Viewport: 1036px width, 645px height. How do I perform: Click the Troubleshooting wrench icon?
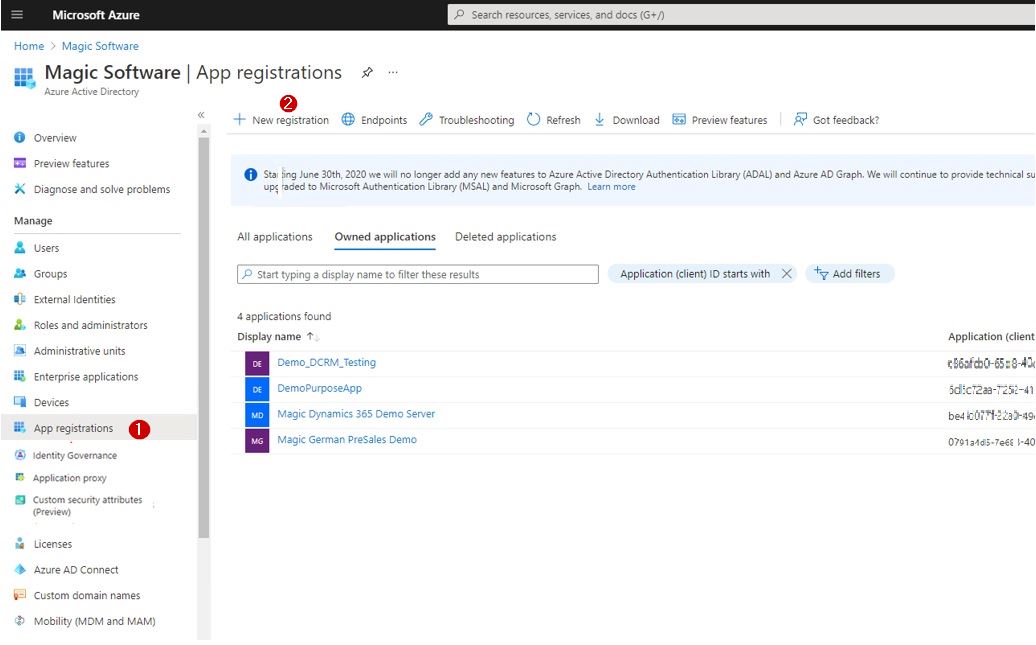pos(426,120)
